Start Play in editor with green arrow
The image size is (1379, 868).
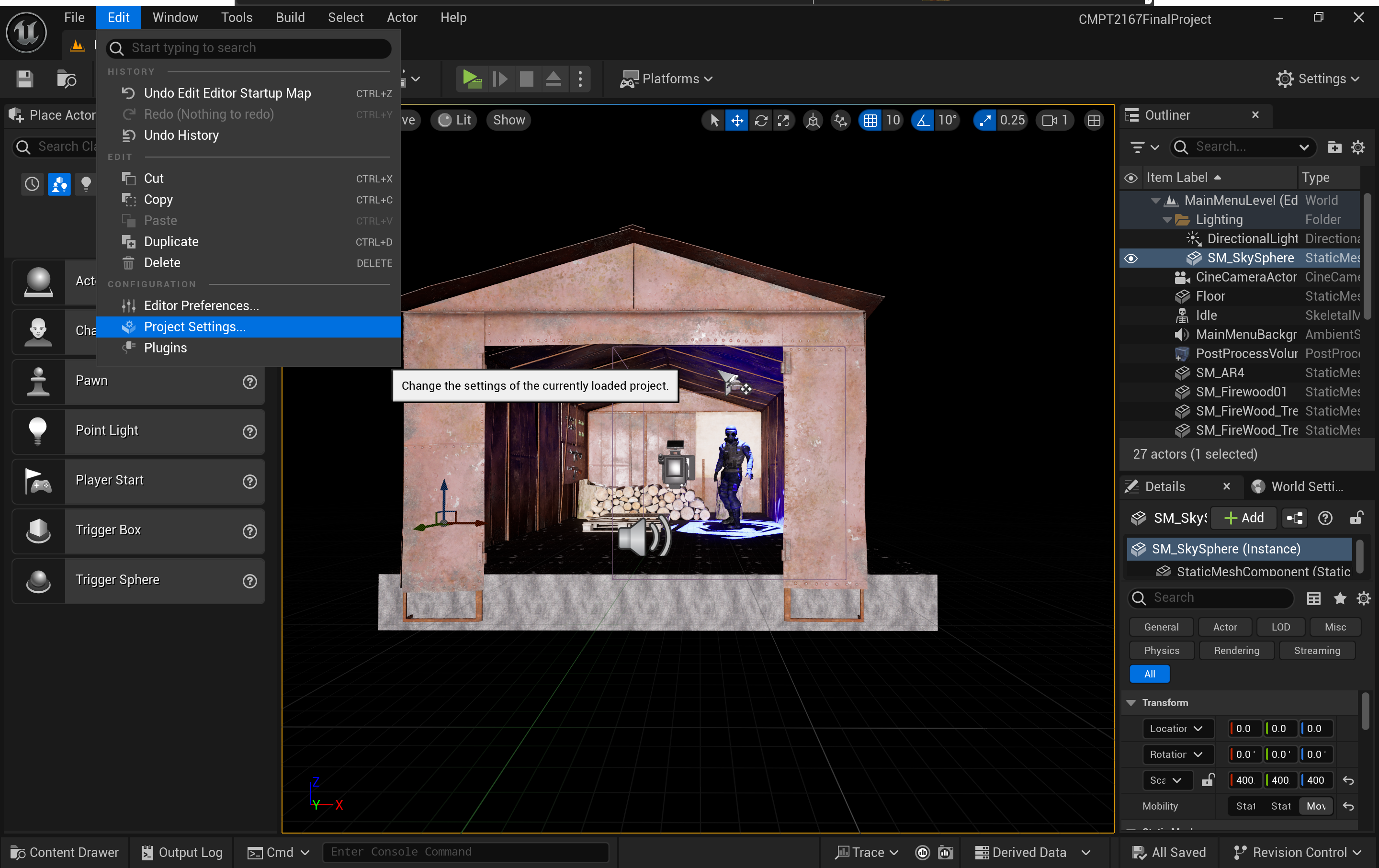[x=472, y=79]
